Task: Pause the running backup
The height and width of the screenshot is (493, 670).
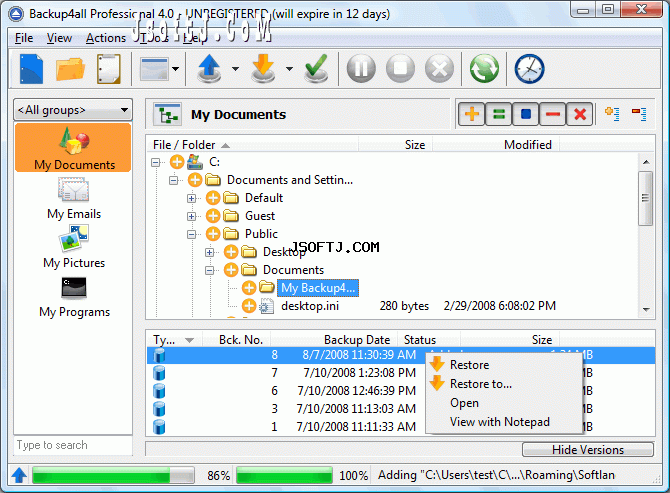Action: click(361, 68)
